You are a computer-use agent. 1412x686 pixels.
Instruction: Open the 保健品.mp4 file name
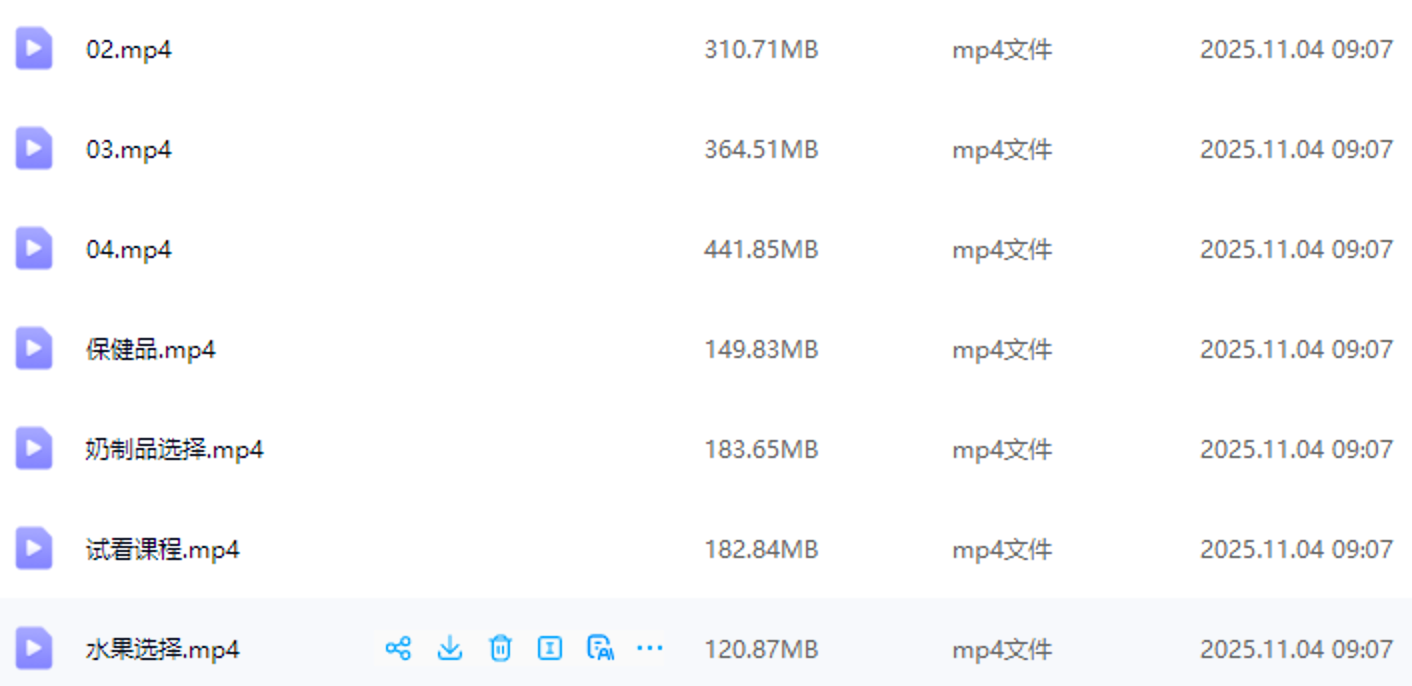coord(151,349)
